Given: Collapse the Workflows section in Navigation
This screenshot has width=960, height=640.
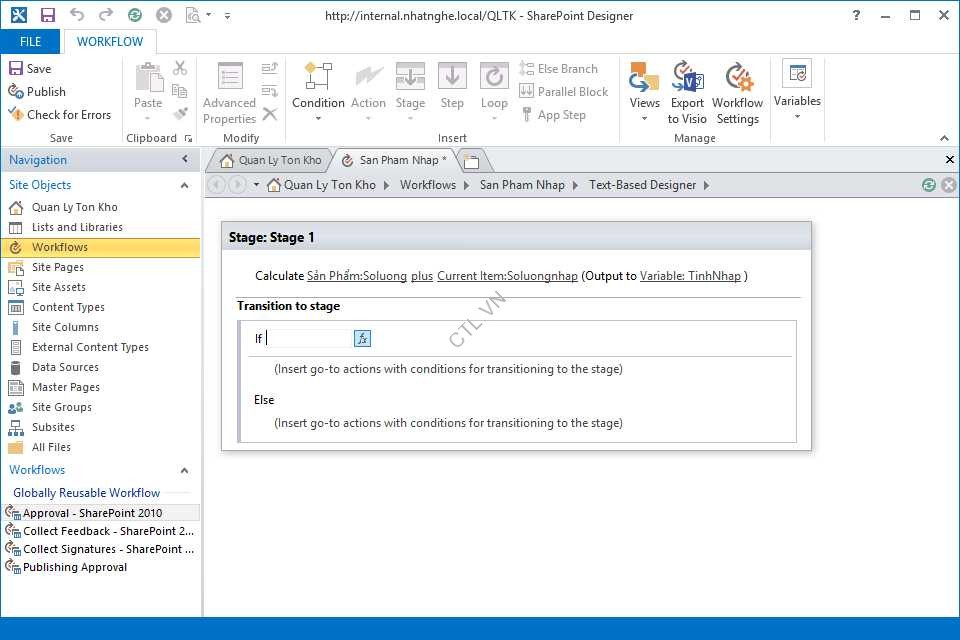Looking at the screenshot, I should (x=184, y=470).
